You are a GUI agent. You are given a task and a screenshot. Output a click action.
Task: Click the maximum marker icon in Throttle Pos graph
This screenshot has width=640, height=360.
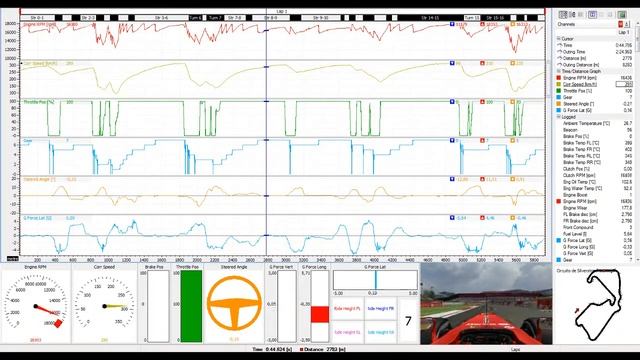tap(482, 102)
